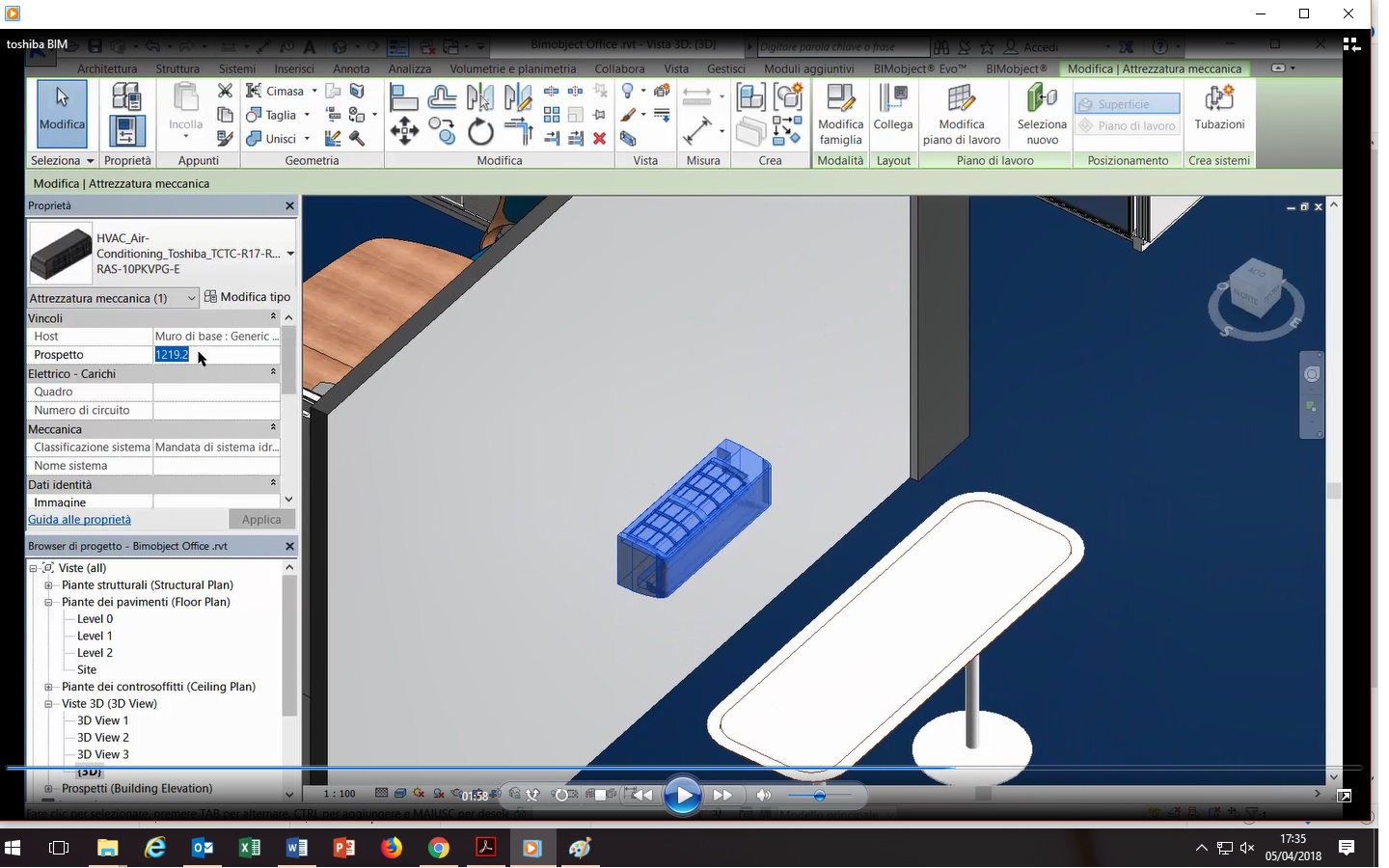Toggle shuffle in the media player

tap(531, 796)
